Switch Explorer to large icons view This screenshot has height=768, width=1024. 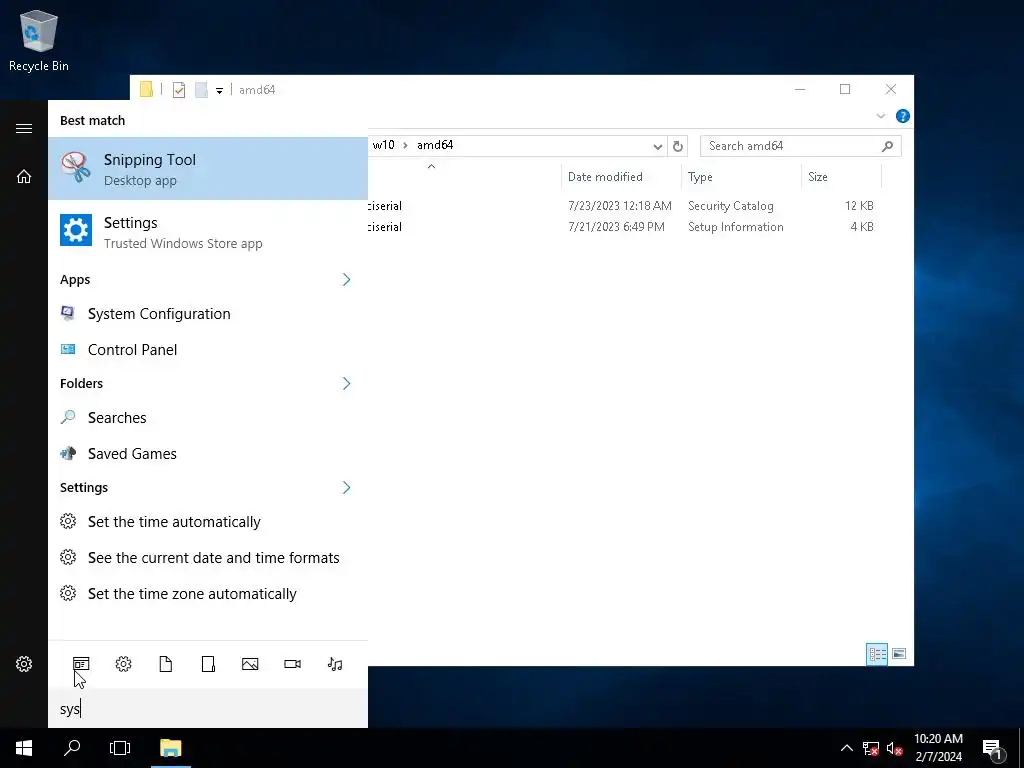(x=899, y=654)
